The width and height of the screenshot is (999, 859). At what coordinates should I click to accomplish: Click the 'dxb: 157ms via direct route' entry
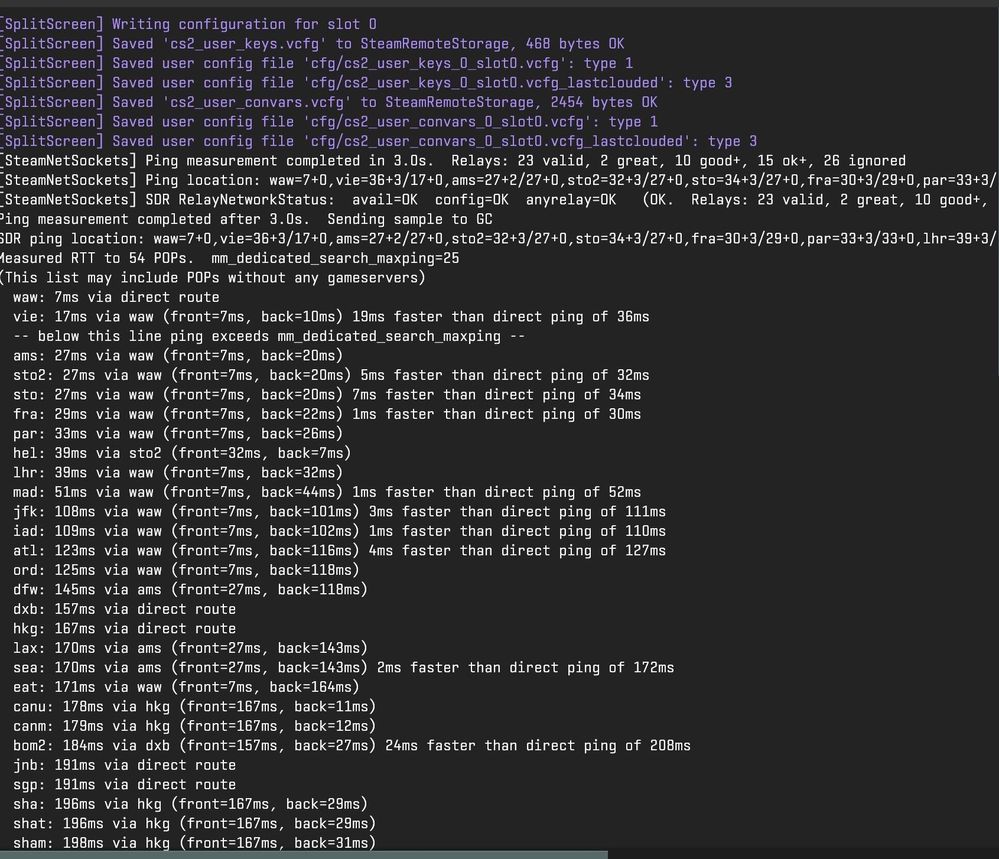point(124,609)
